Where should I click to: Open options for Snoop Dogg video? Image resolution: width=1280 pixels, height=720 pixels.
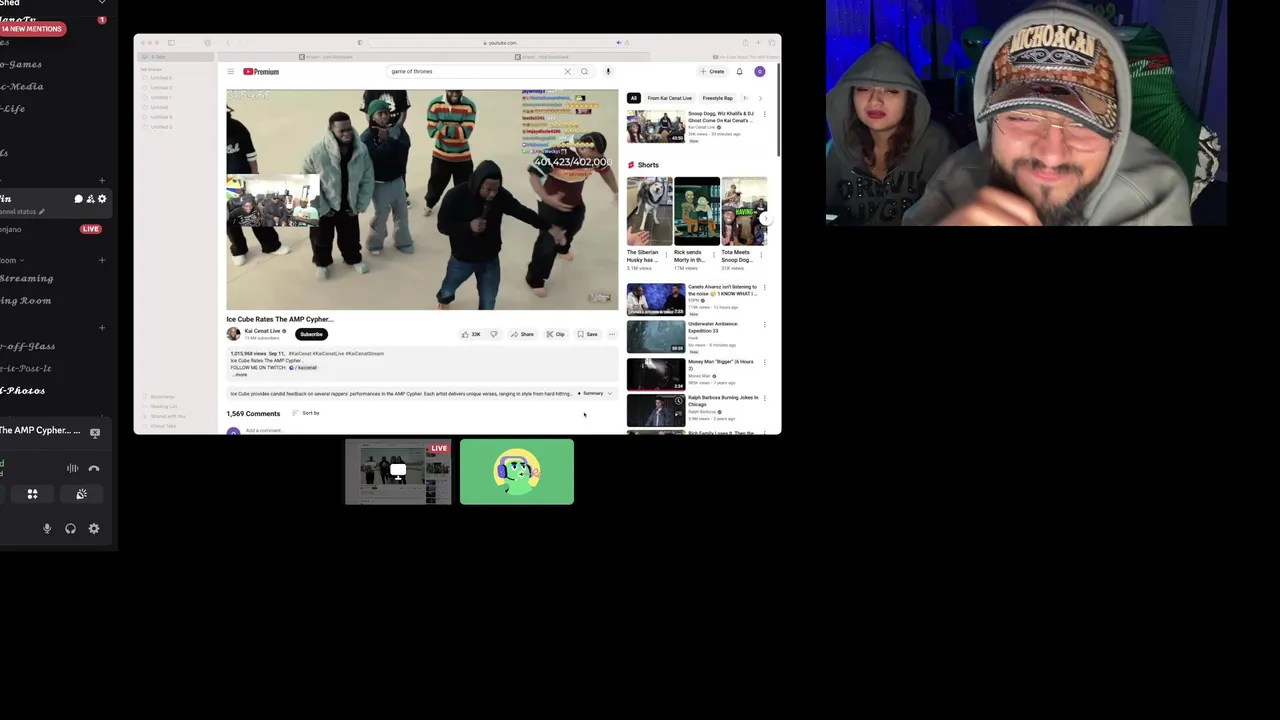click(765, 114)
